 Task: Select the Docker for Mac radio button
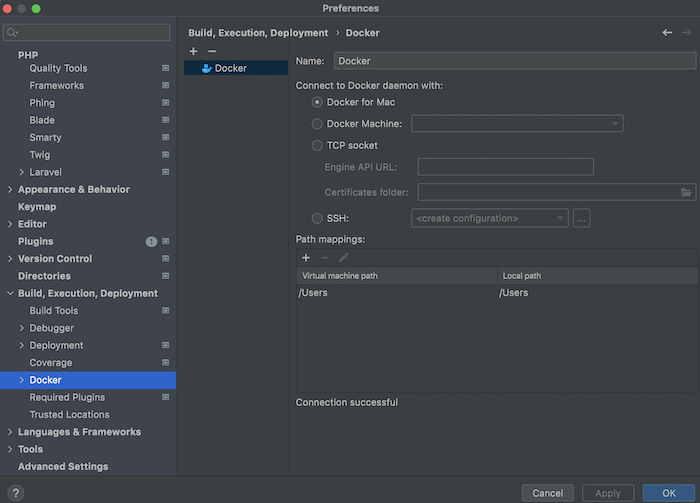tap(317, 102)
